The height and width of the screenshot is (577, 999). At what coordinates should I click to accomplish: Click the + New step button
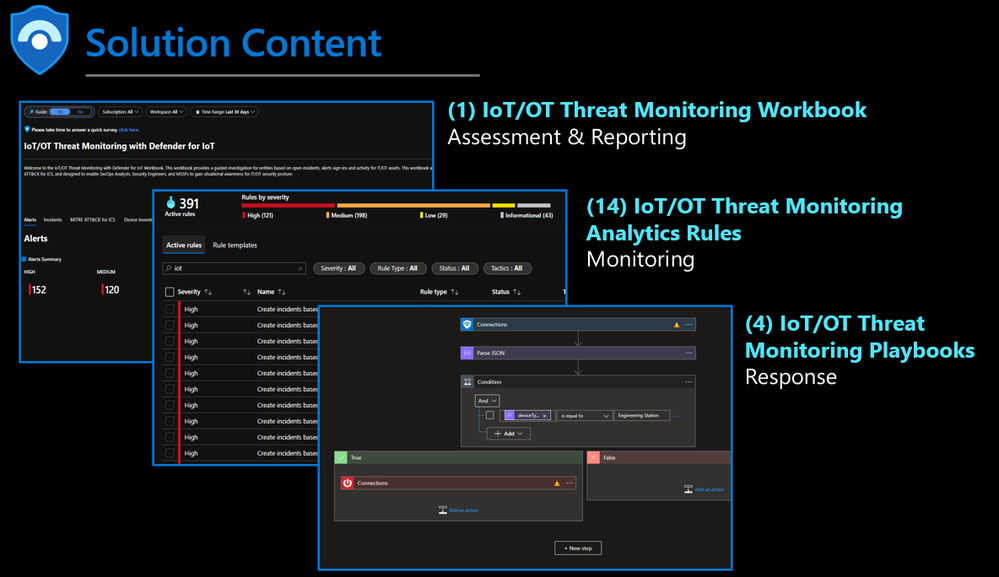(x=578, y=548)
